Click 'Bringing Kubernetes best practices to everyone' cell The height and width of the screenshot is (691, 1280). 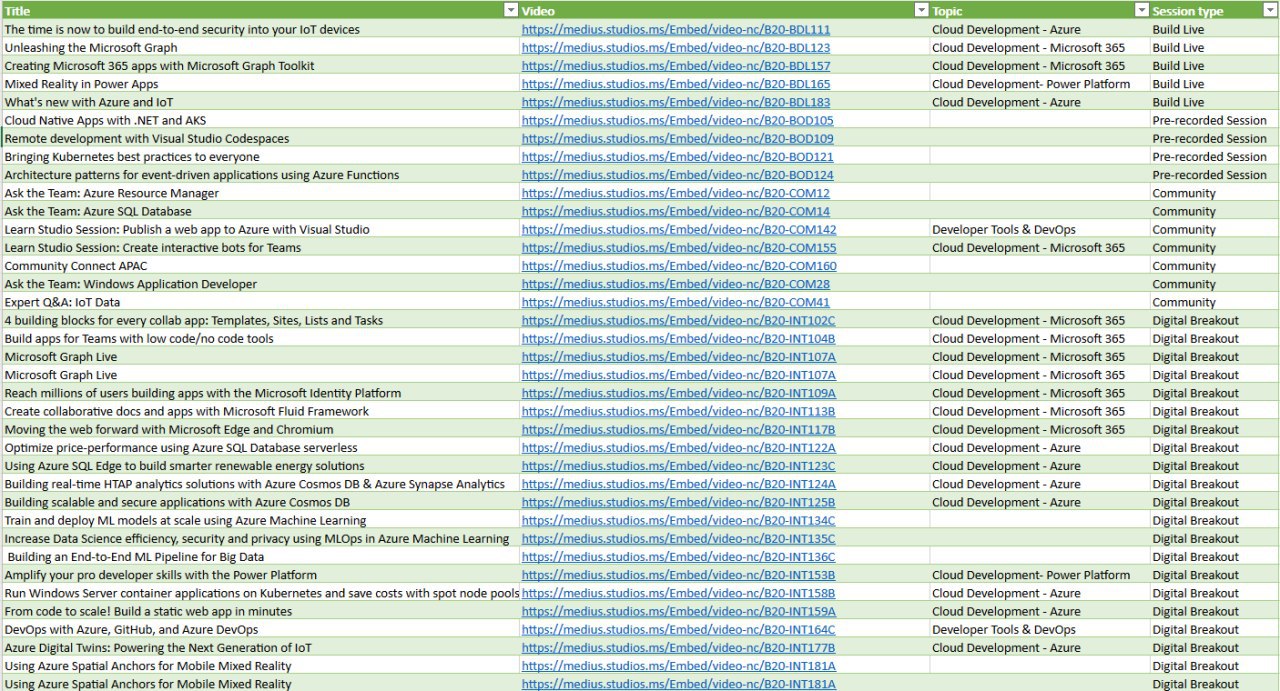click(260, 157)
